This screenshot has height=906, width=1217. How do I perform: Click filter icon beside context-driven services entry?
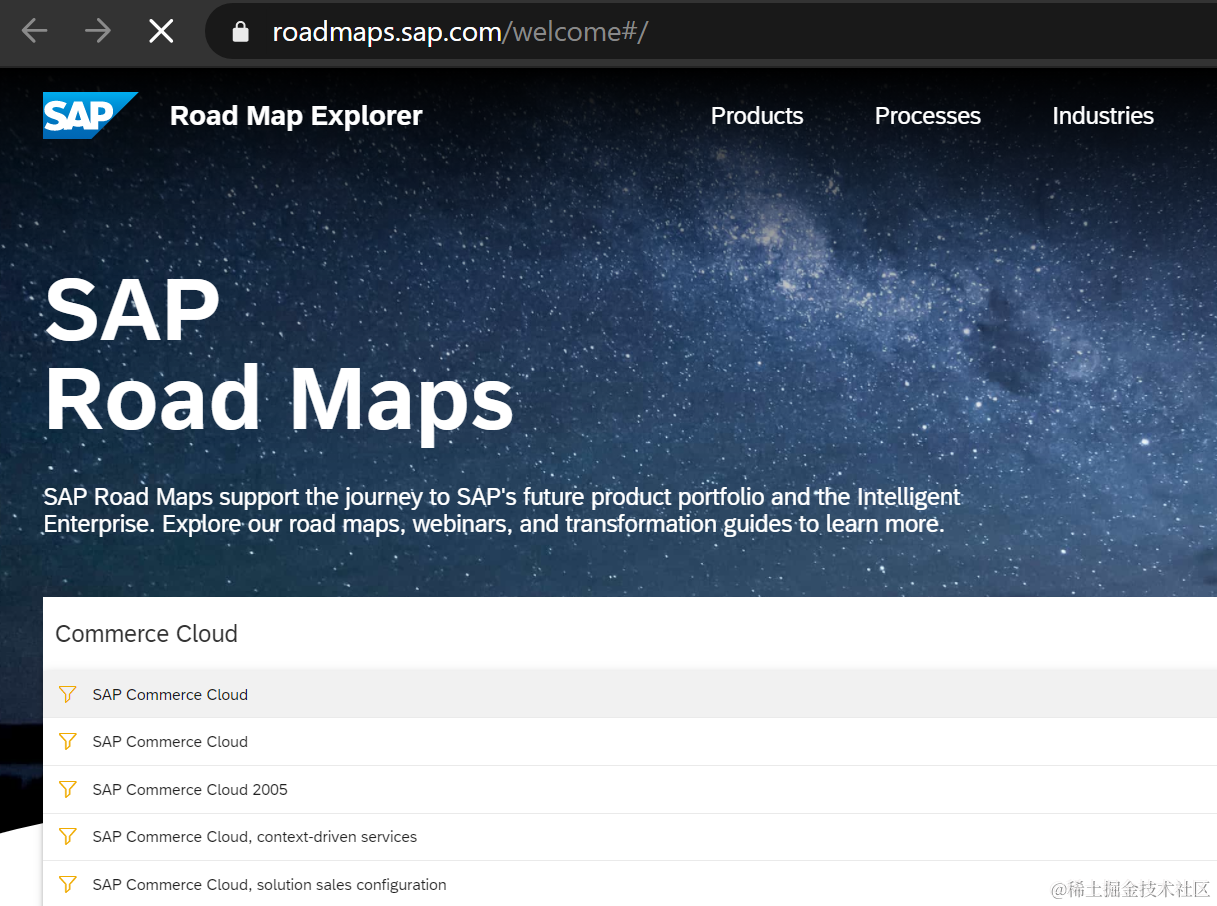coord(67,836)
